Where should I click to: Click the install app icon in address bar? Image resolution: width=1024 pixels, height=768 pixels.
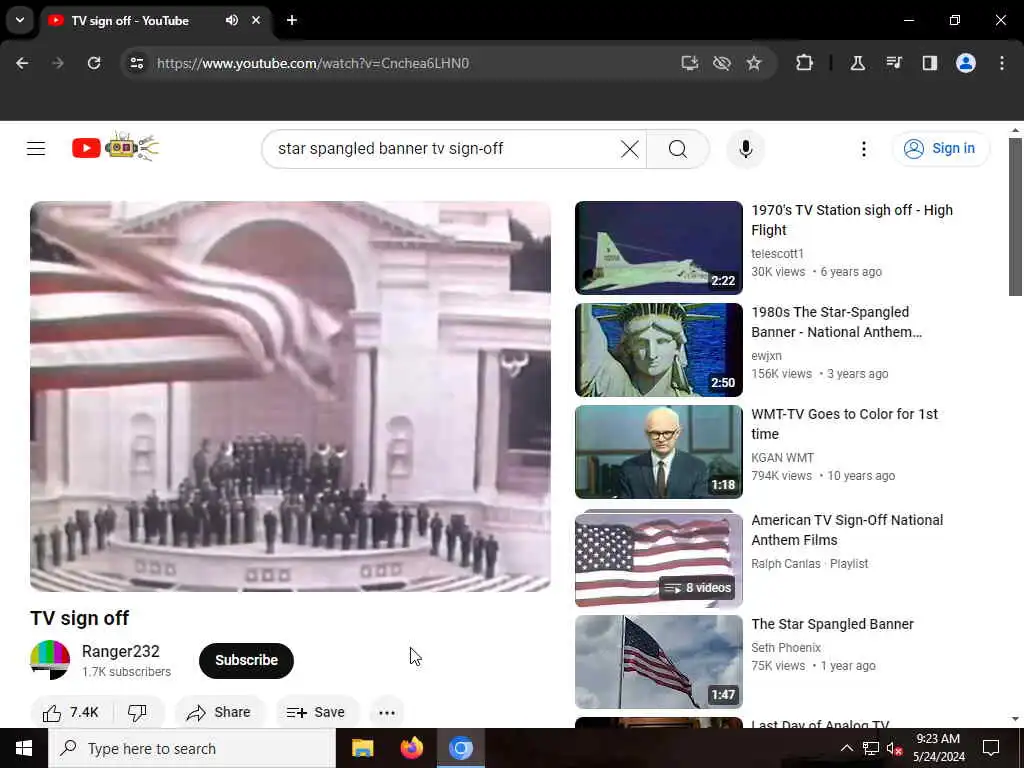pyautogui.click(x=690, y=63)
